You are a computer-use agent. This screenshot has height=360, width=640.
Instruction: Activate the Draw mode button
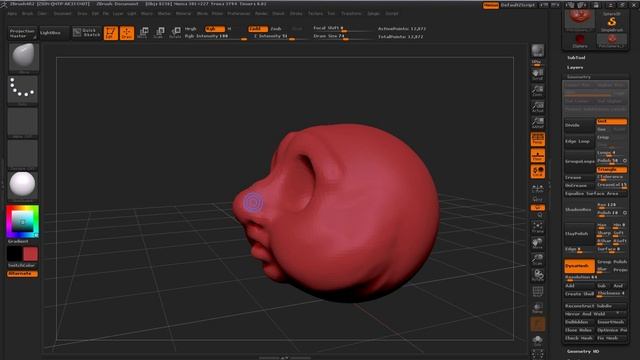point(127,33)
